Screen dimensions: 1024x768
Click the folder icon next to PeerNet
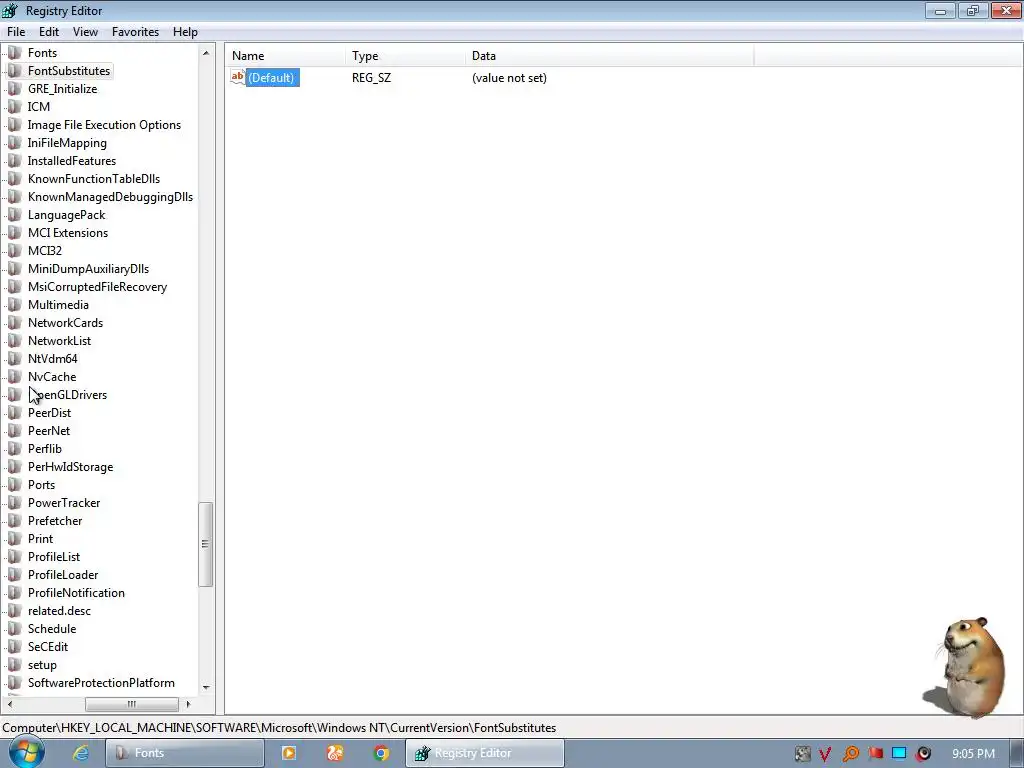click(x=14, y=431)
